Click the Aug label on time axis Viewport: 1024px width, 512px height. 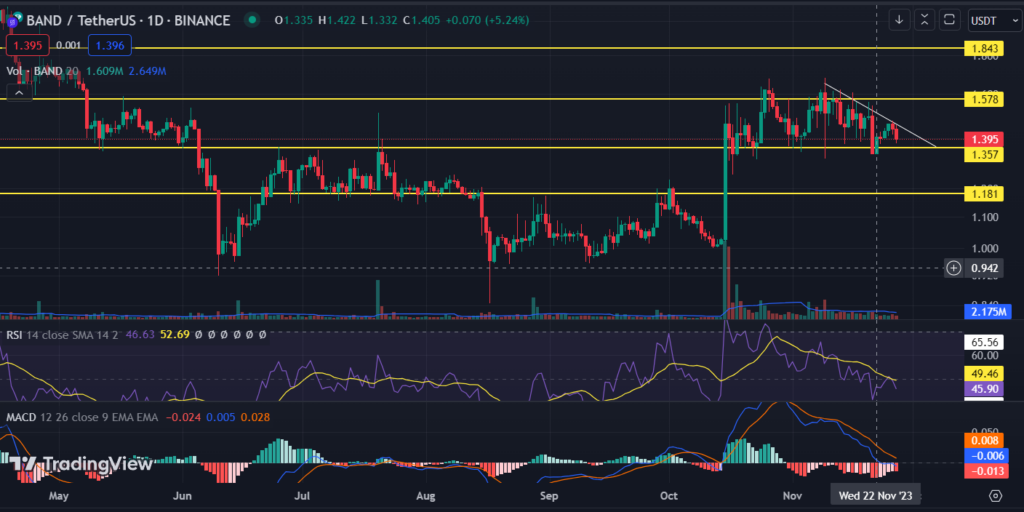pyautogui.click(x=426, y=495)
